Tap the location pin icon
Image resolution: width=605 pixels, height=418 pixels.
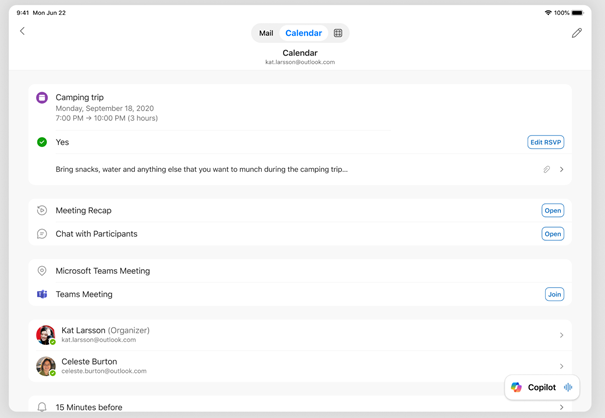[x=42, y=271]
